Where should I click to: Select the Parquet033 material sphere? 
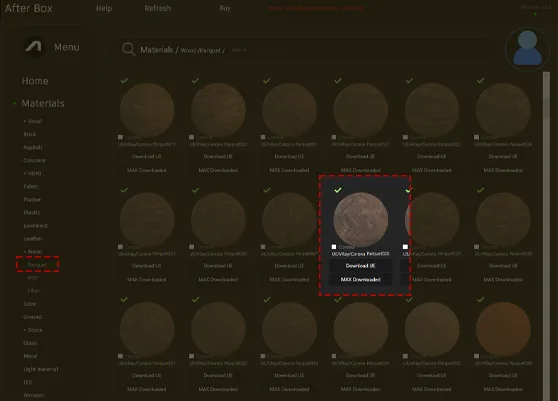tap(289, 329)
